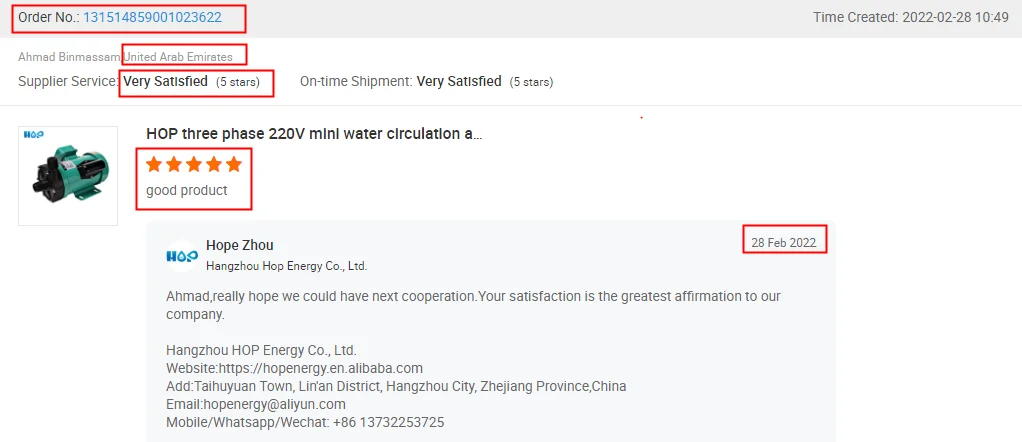1022x442 pixels.
Task: Click the third orange rating star
Action: pos(194,164)
